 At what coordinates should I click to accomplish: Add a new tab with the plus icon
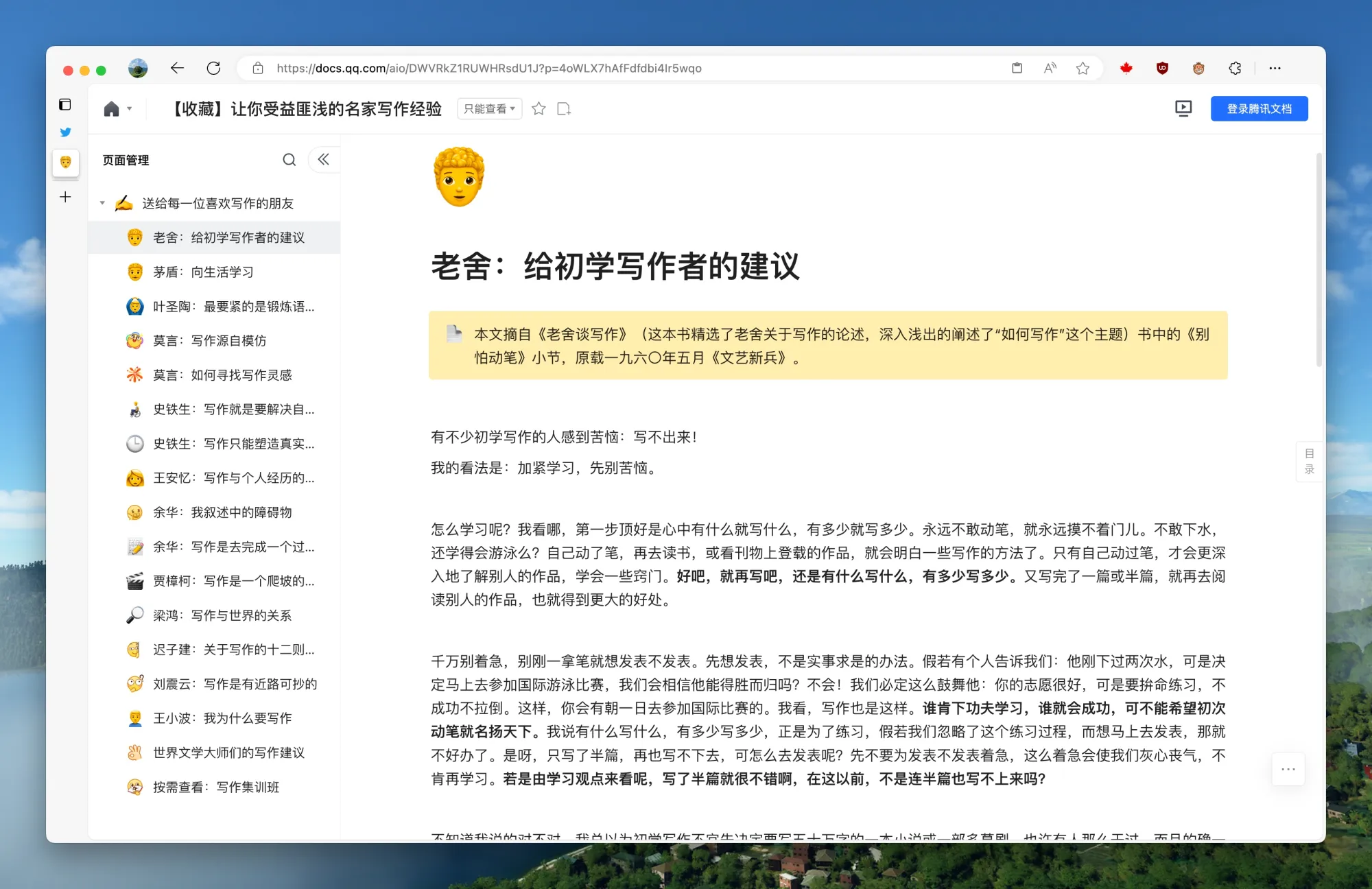click(x=65, y=197)
